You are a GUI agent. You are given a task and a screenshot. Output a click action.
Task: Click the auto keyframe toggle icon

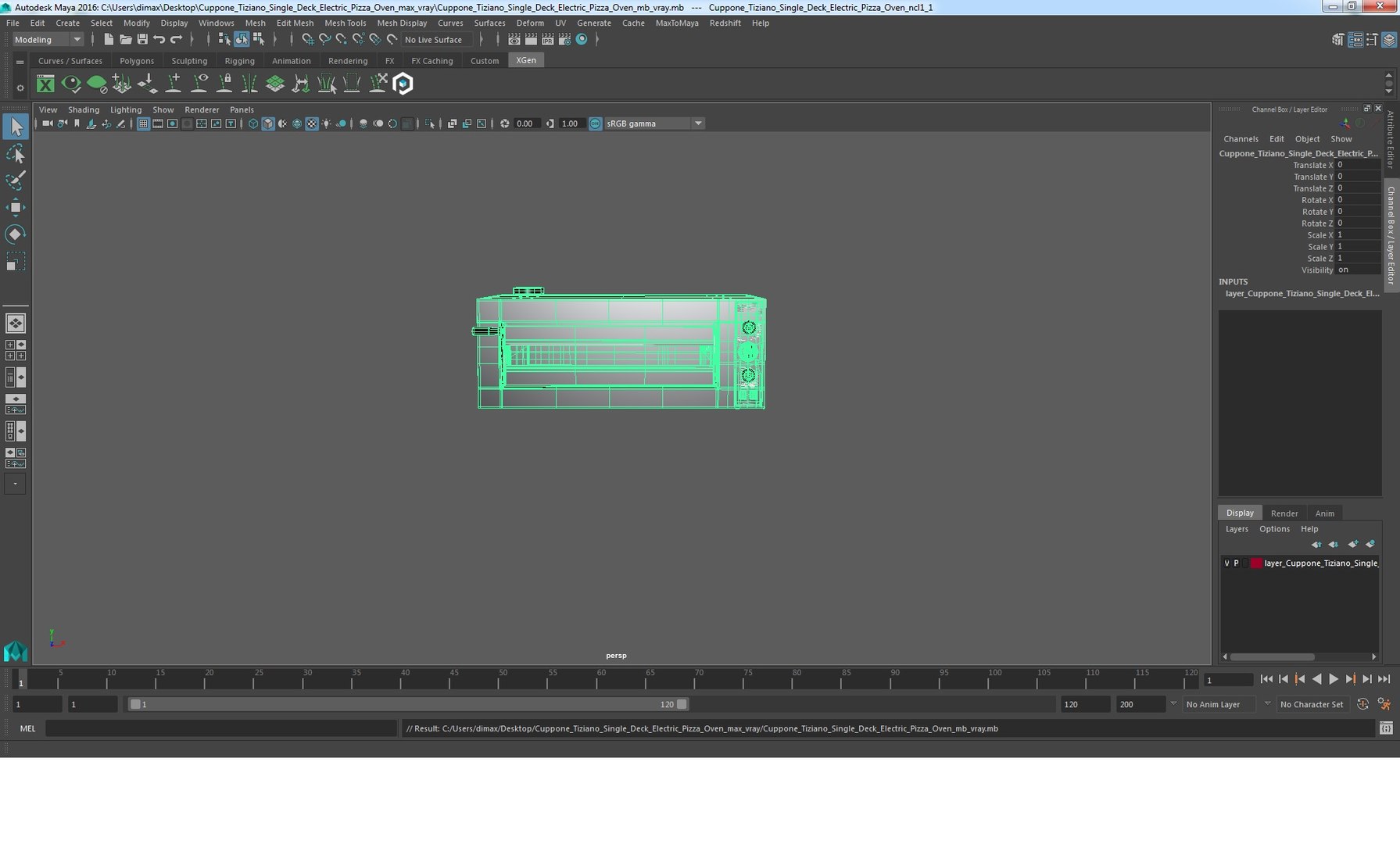point(1362,704)
